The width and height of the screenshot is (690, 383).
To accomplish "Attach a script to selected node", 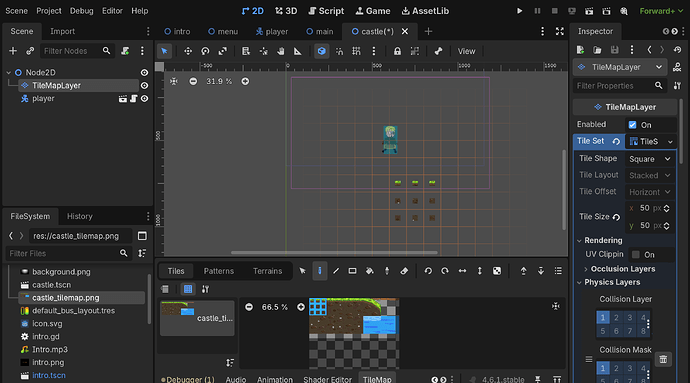I will 125,51.
